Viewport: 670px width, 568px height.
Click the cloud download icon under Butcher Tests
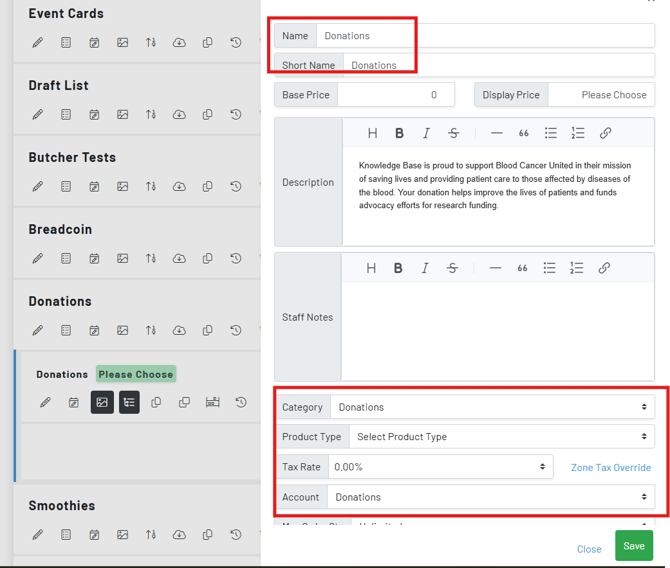179,187
